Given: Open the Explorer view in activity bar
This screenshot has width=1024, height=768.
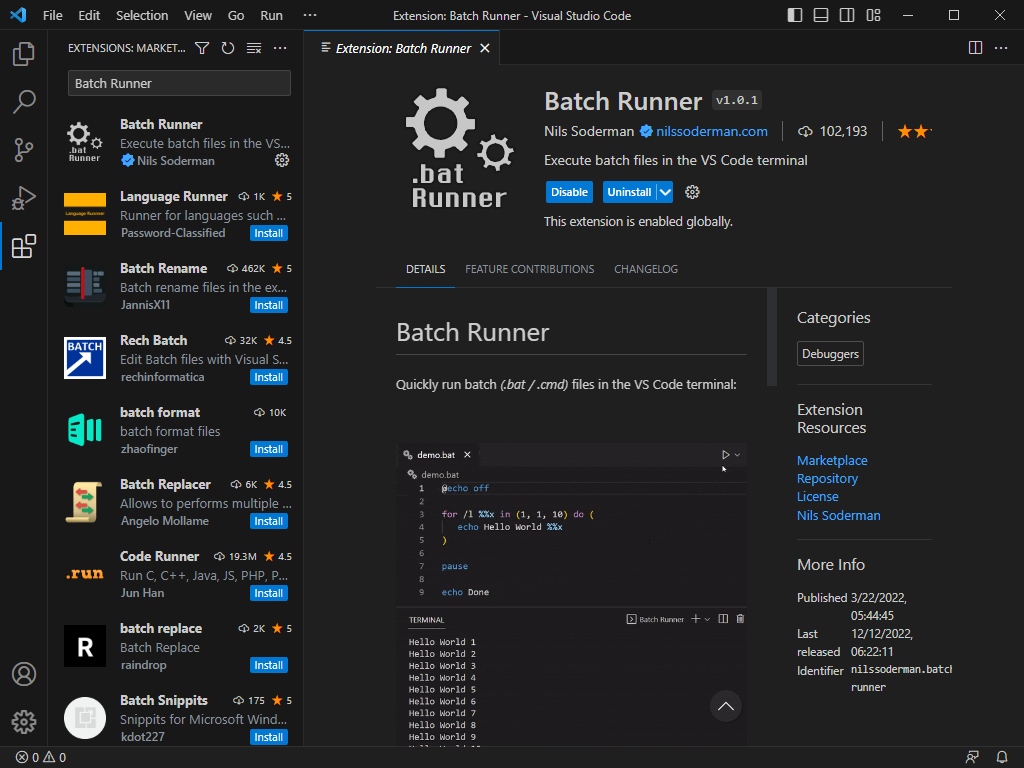Looking at the screenshot, I should (x=24, y=54).
